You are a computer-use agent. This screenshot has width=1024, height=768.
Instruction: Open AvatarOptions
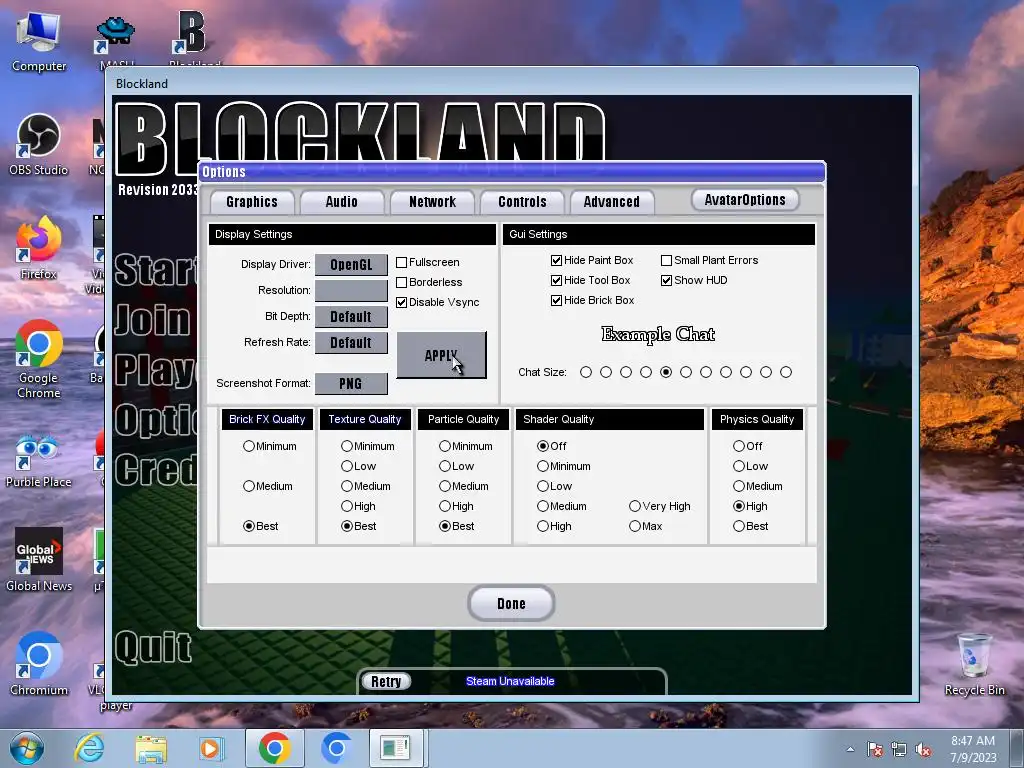click(x=745, y=200)
